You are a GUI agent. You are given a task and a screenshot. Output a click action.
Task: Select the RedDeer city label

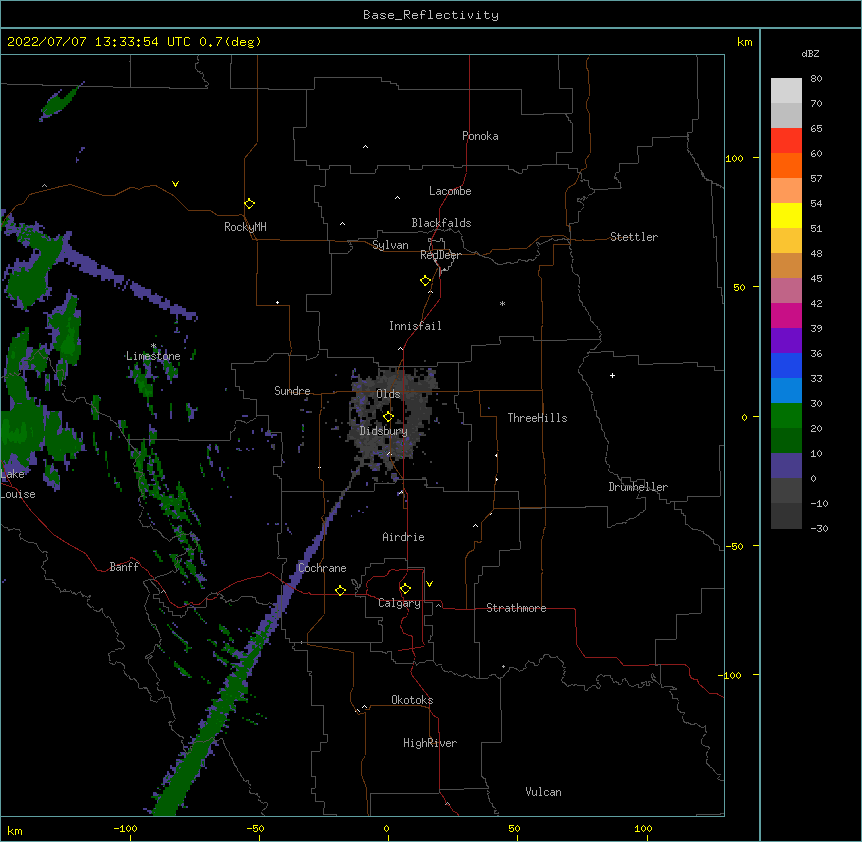[440, 255]
